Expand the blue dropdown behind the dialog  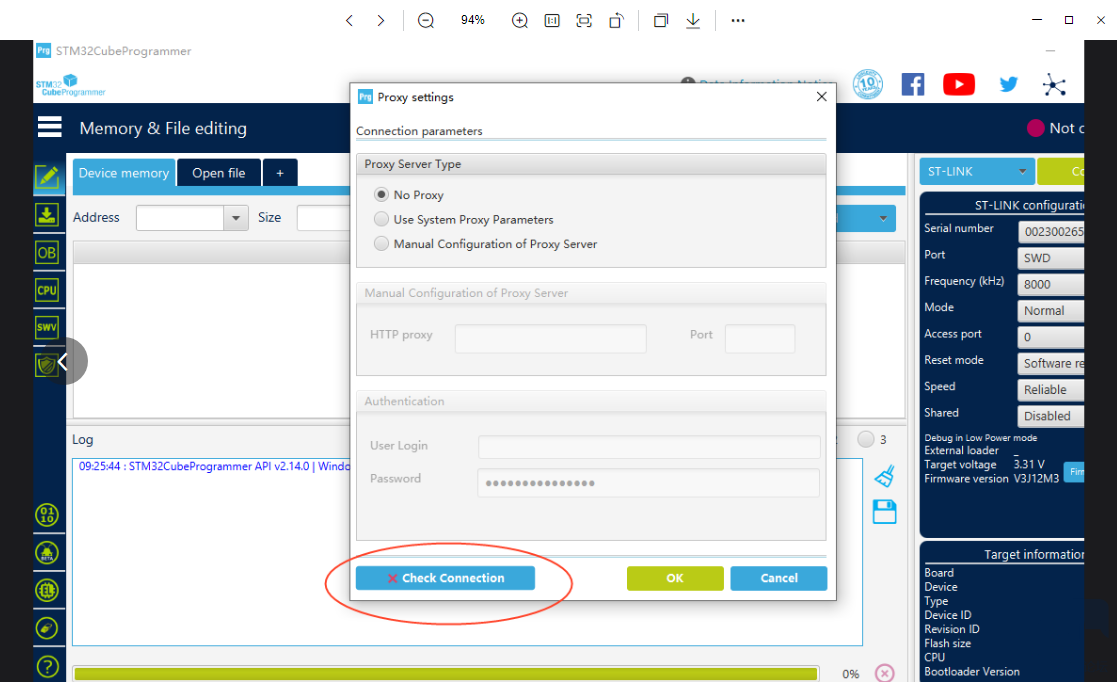882,218
